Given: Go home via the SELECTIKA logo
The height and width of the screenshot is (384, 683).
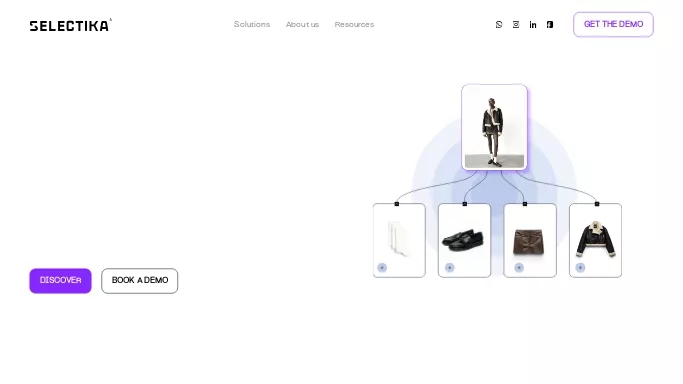Looking at the screenshot, I should tap(70, 25).
